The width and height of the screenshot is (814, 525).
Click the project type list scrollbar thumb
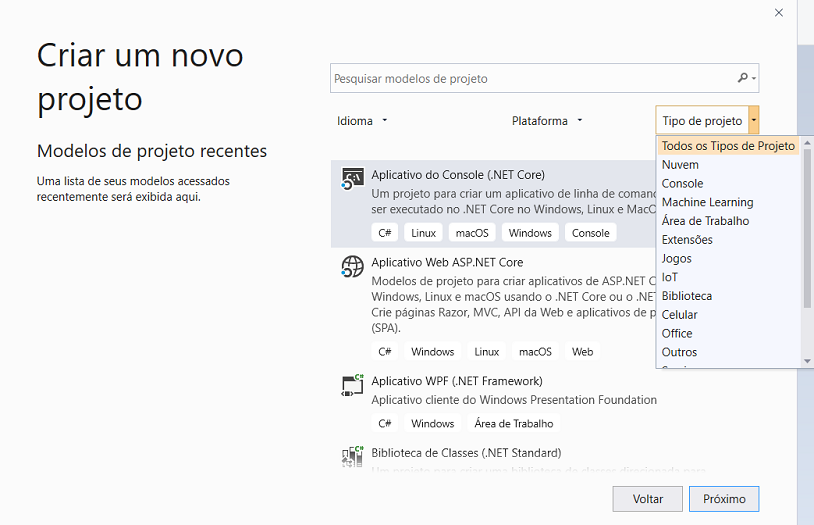[x=807, y=228]
